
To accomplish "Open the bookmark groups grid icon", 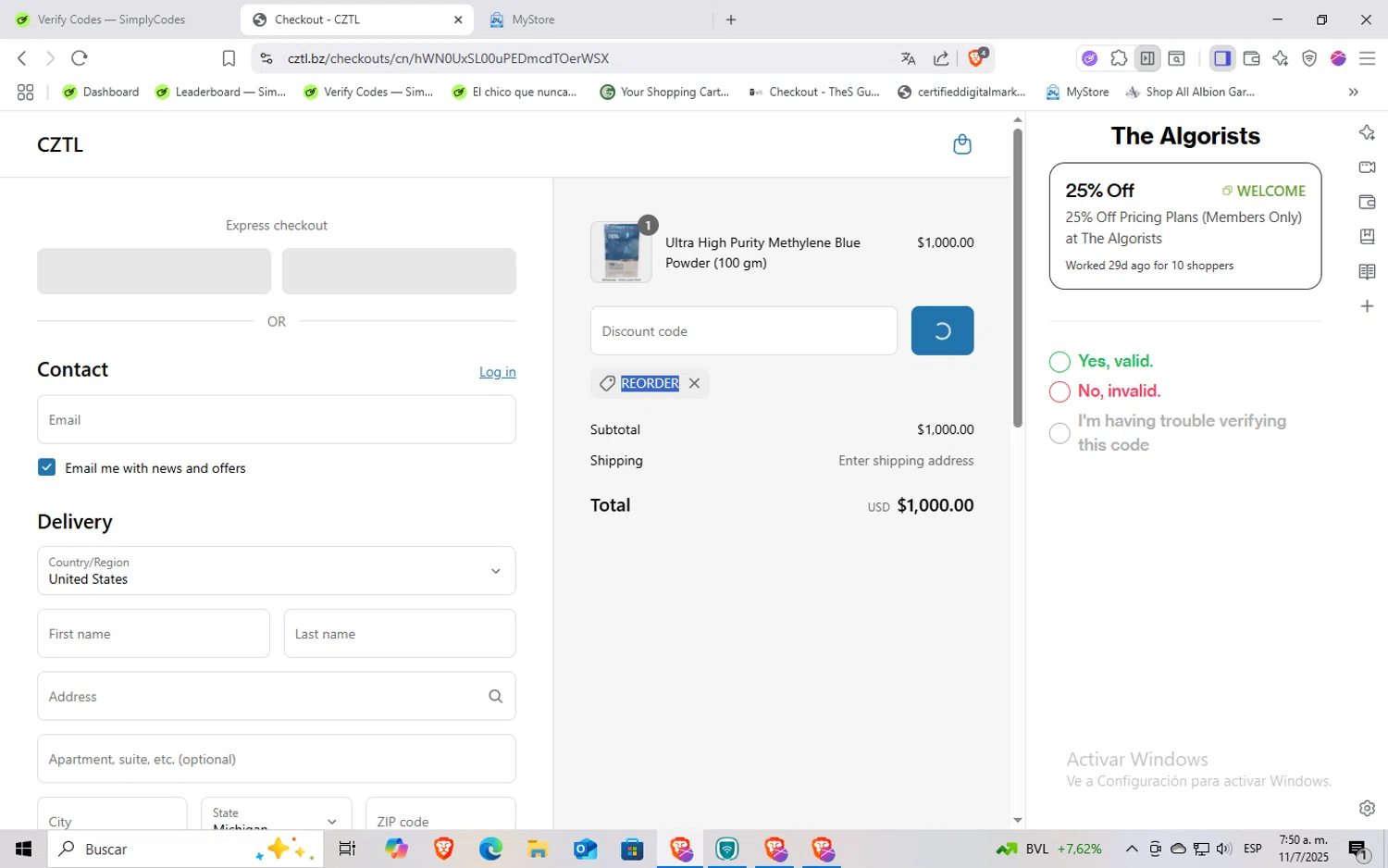I will [25, 92].
